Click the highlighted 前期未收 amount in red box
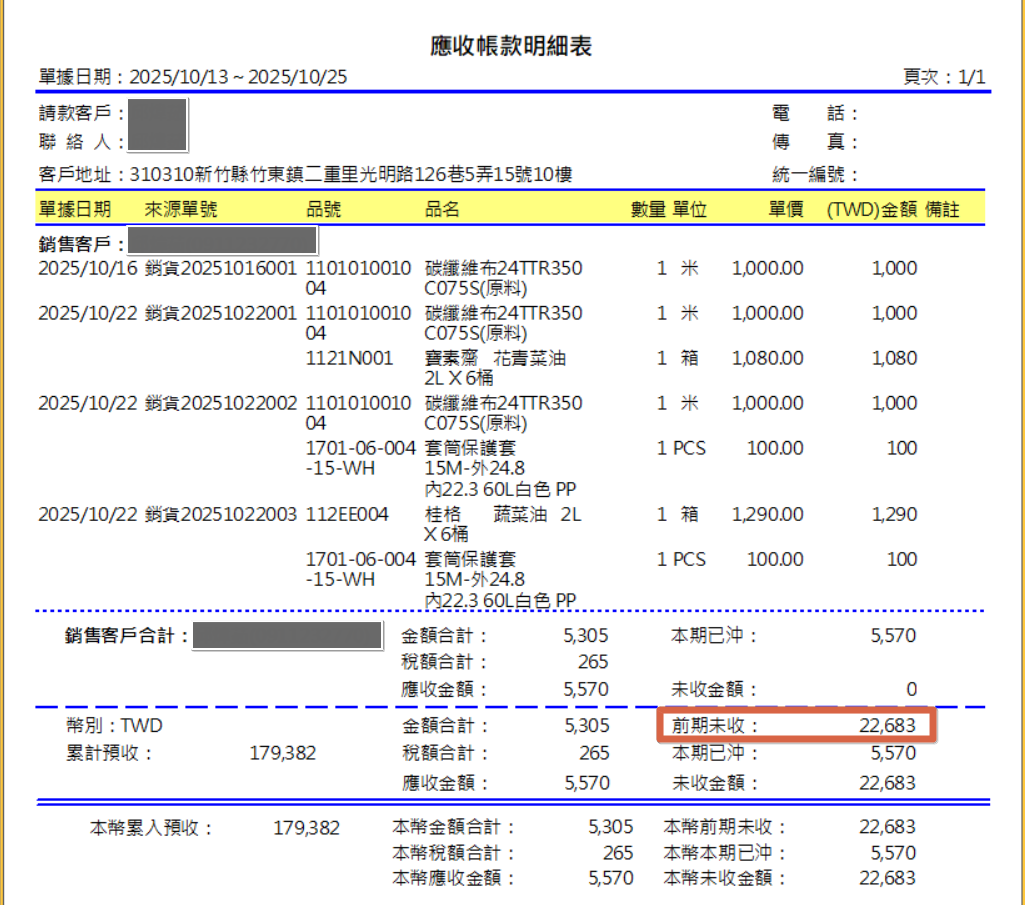 tap(886, 725)
